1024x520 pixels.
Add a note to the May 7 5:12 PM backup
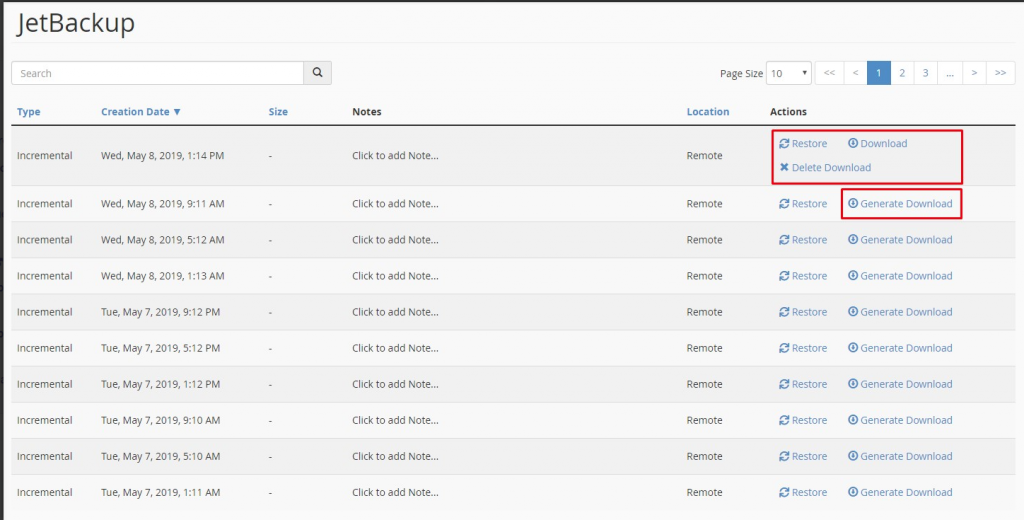(395, 348)
